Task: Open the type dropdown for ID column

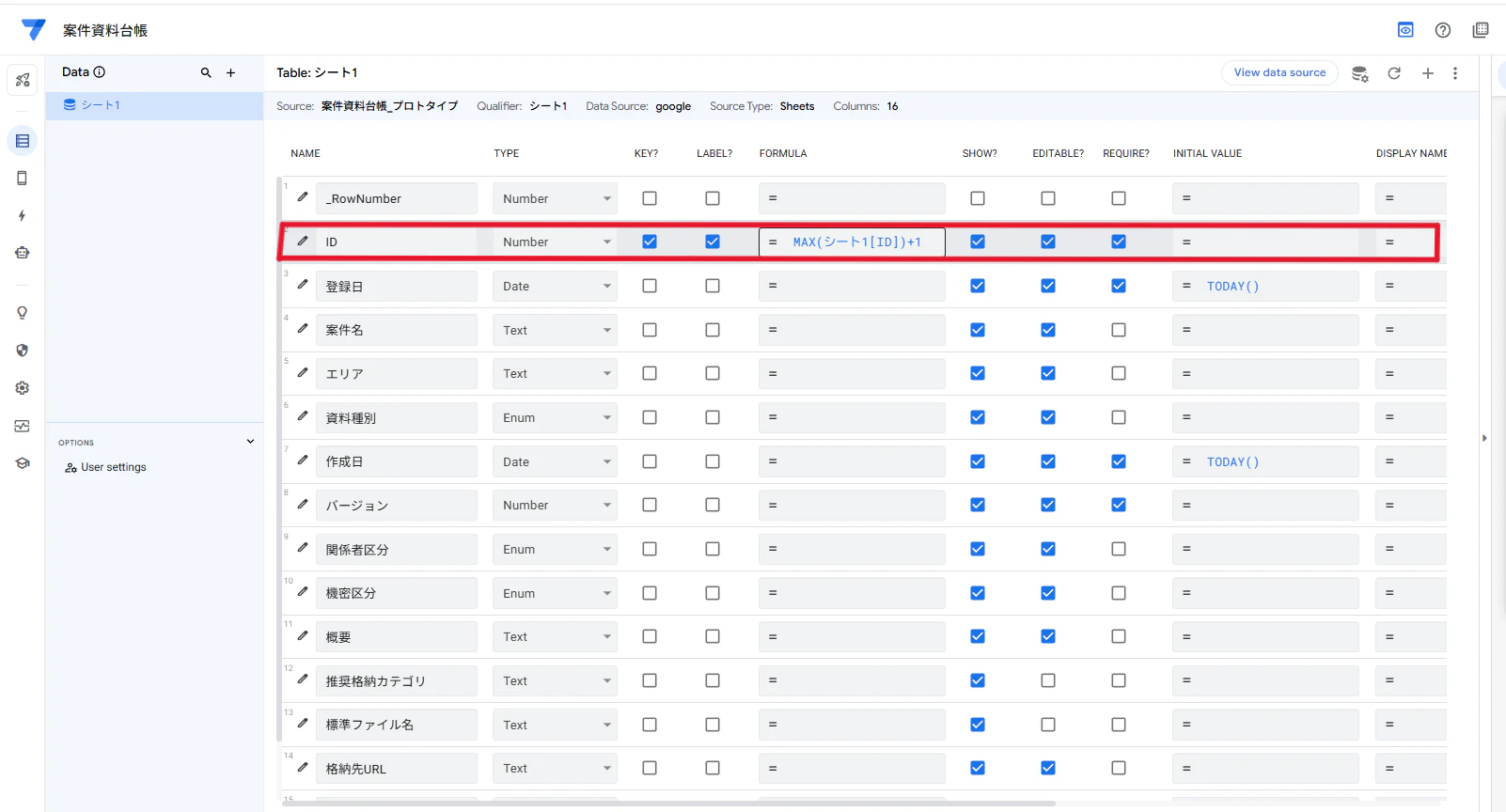Action: pyautogui.click(x=555, y=242)
